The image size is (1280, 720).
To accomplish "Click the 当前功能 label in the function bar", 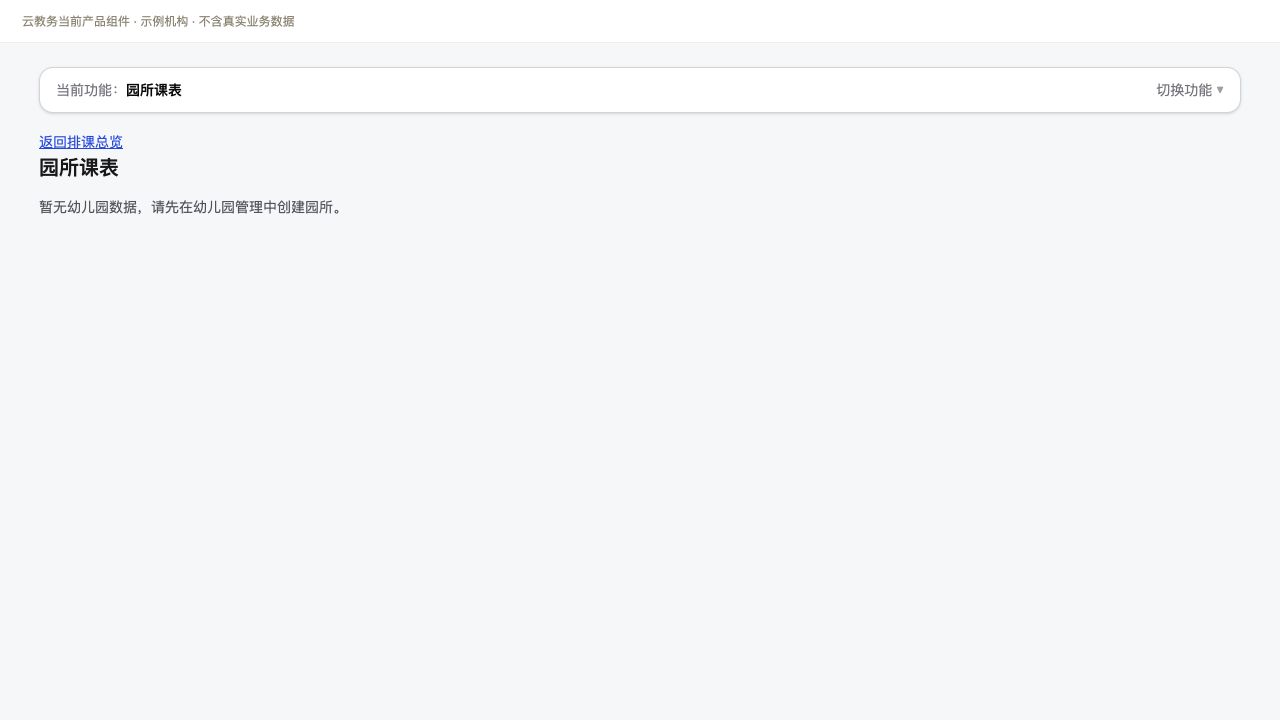I will click(87, 90).
